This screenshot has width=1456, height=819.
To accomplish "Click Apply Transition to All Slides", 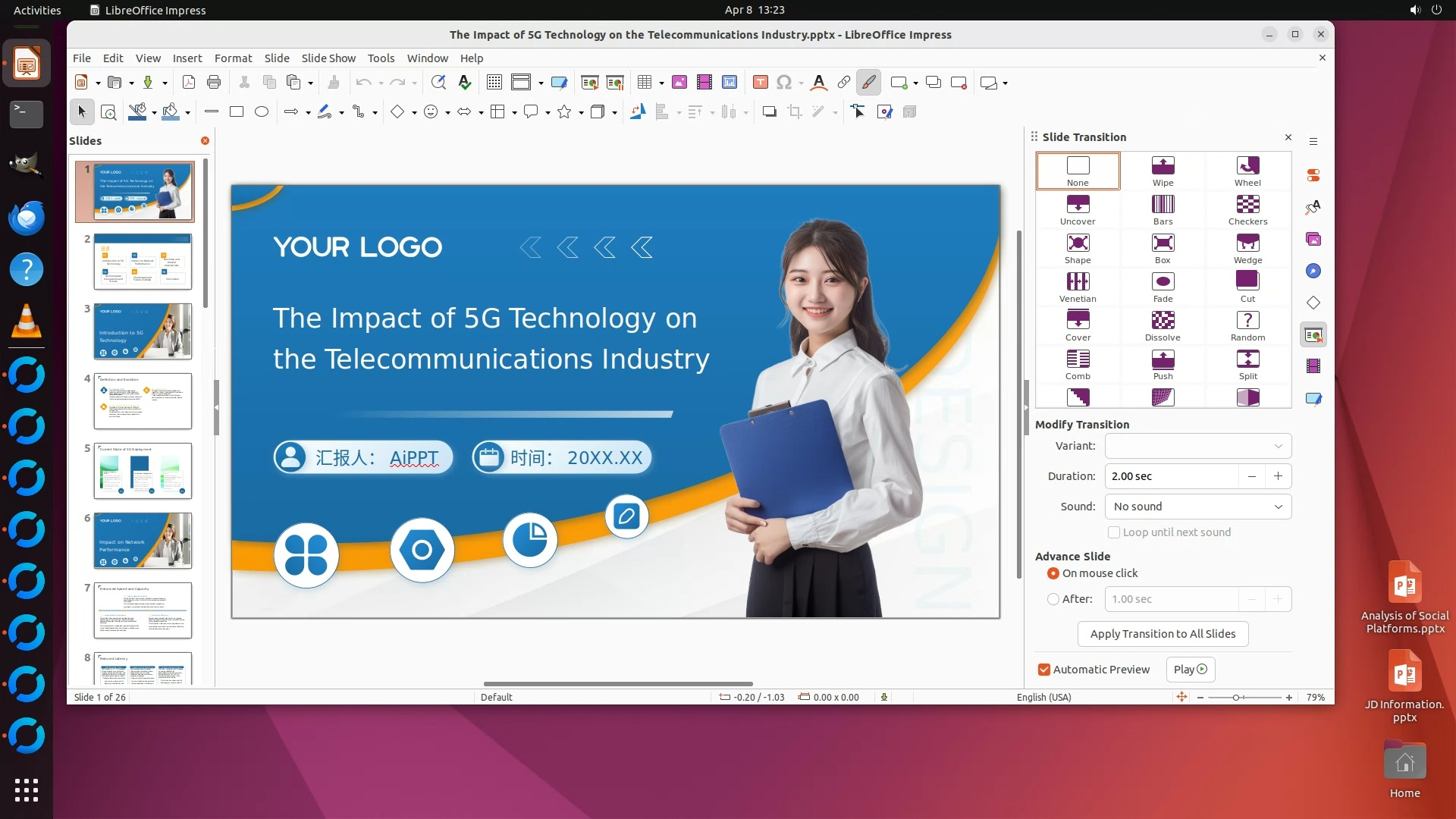I will [1163, 634].
